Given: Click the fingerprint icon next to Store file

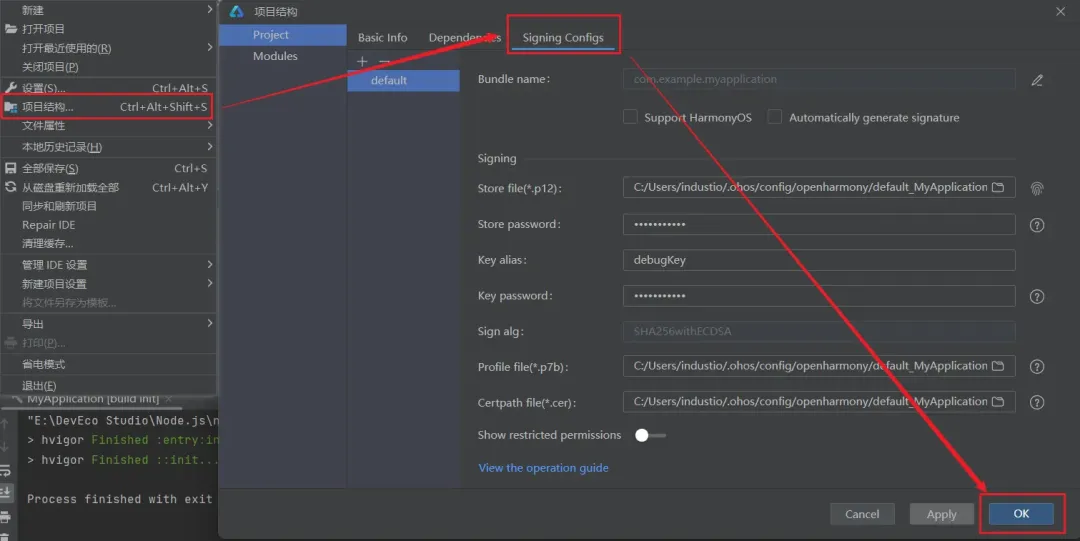Looking at the screenshot, I should (x=1037, y=188).
